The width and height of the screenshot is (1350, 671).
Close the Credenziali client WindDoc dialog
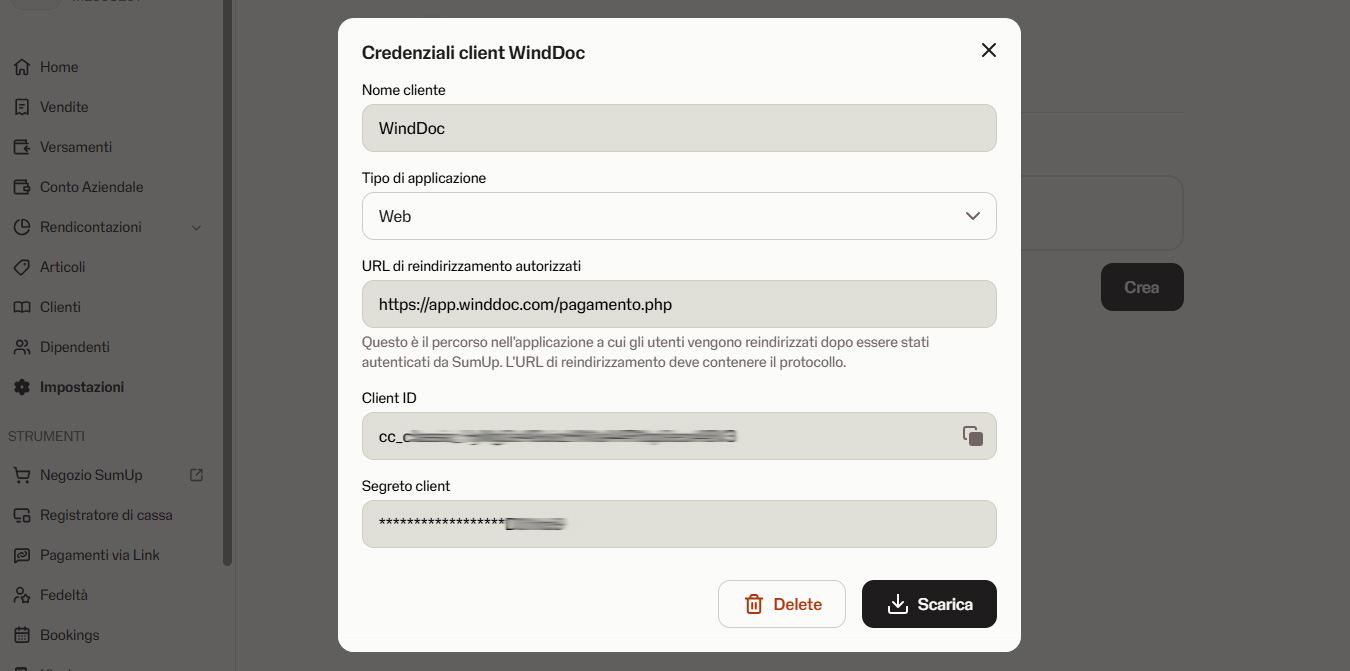coord(988,50)
